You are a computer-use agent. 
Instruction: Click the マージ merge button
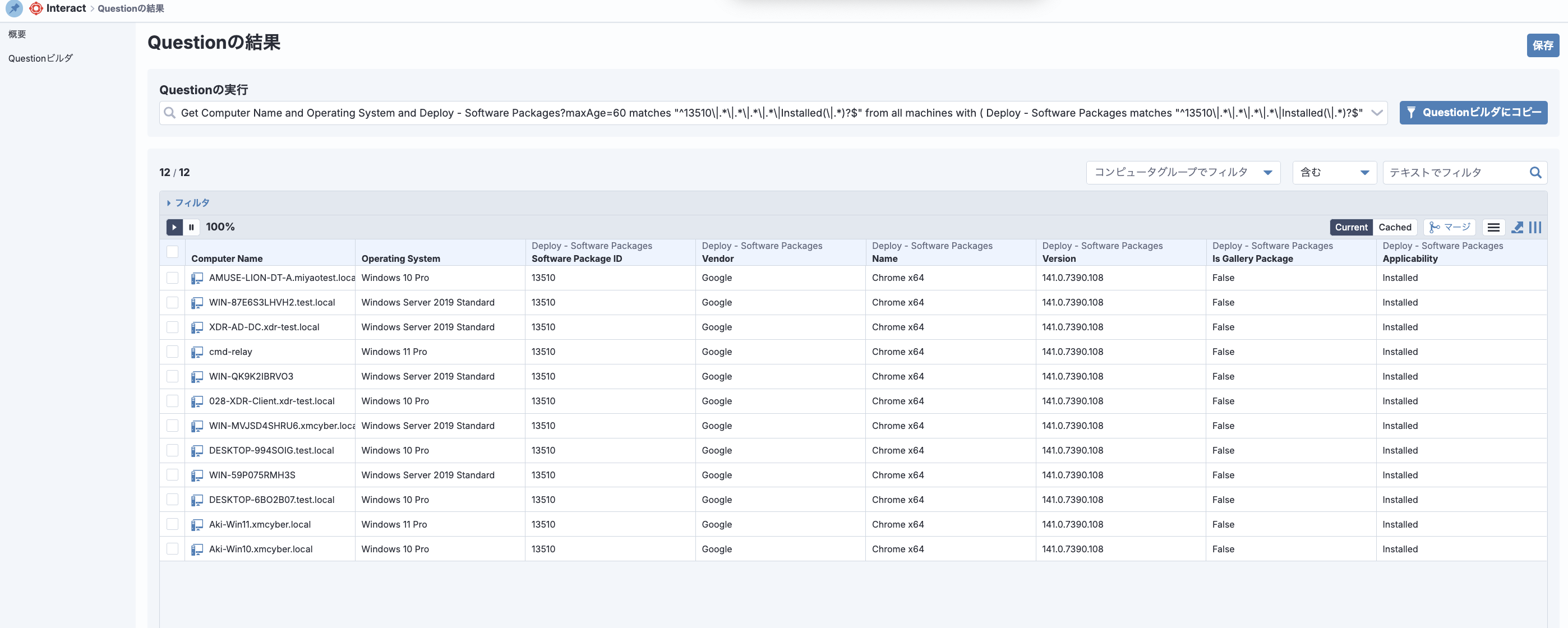click(x=1449, y=227)
